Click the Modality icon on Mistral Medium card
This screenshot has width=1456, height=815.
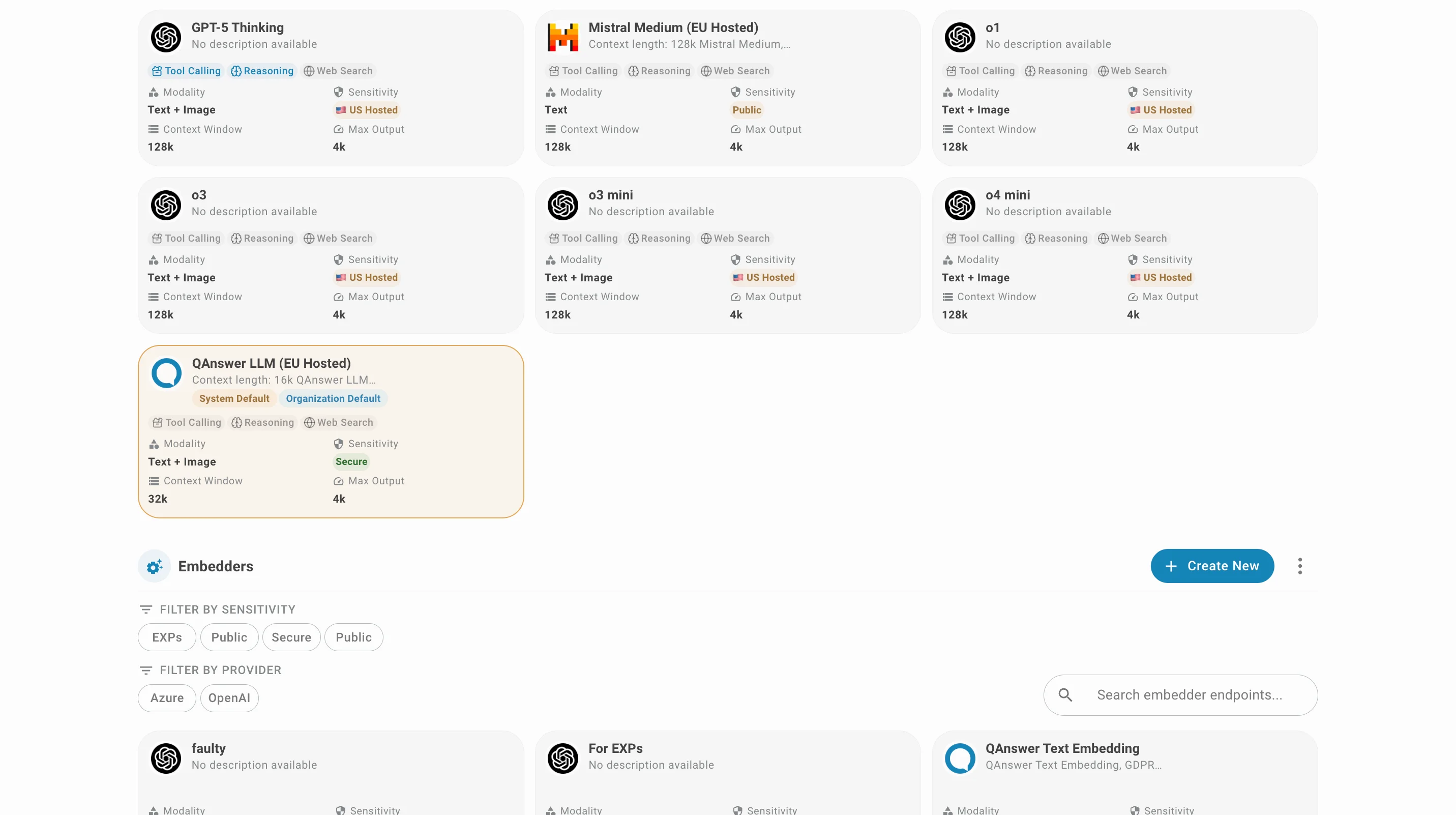(551, 92)
